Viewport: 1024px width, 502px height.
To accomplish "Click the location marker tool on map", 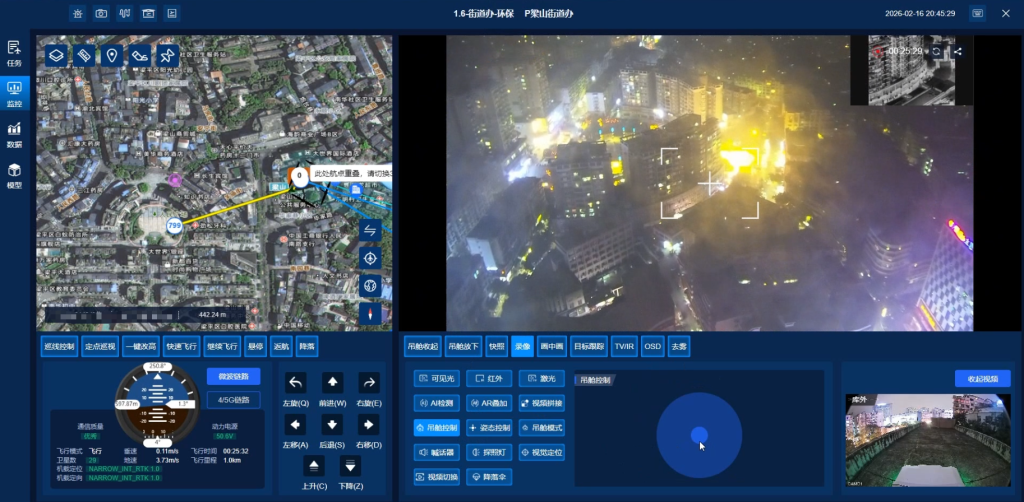I will 112,55.
